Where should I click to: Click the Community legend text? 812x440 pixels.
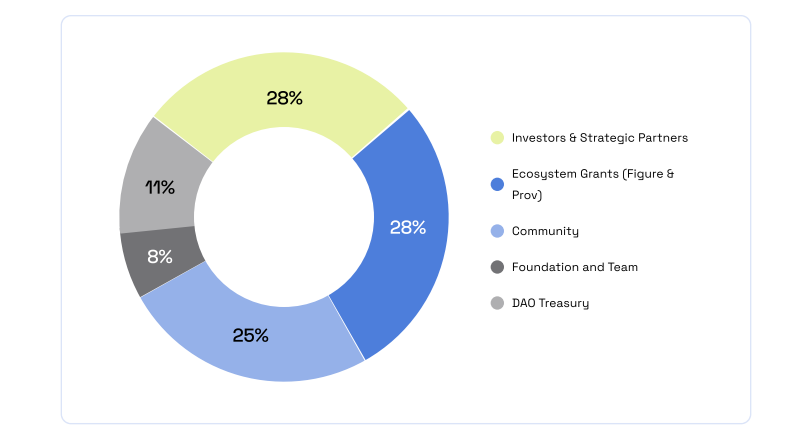545,231
